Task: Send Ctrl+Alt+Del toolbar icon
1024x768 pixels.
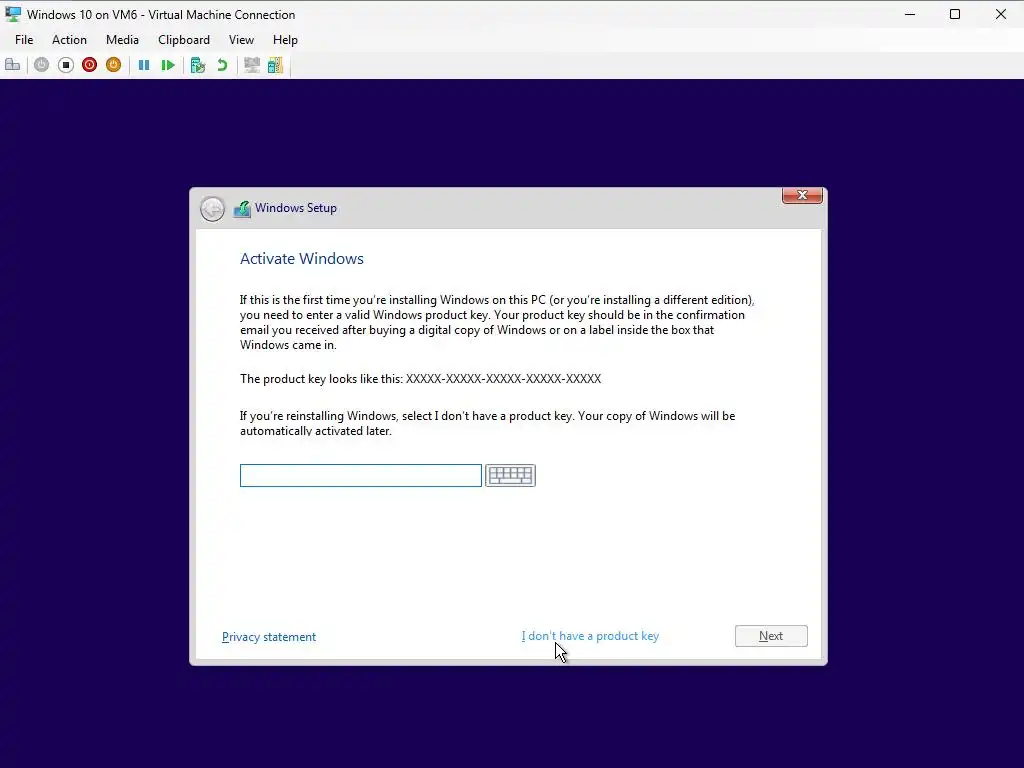Action: [12, 65]
